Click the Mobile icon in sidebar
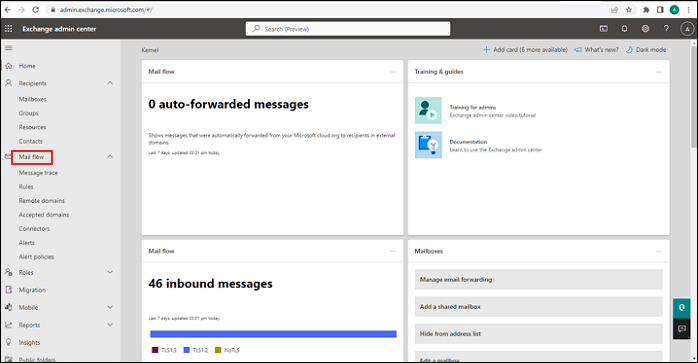Viewport: 698px width, 363px height. click(8, 307)
